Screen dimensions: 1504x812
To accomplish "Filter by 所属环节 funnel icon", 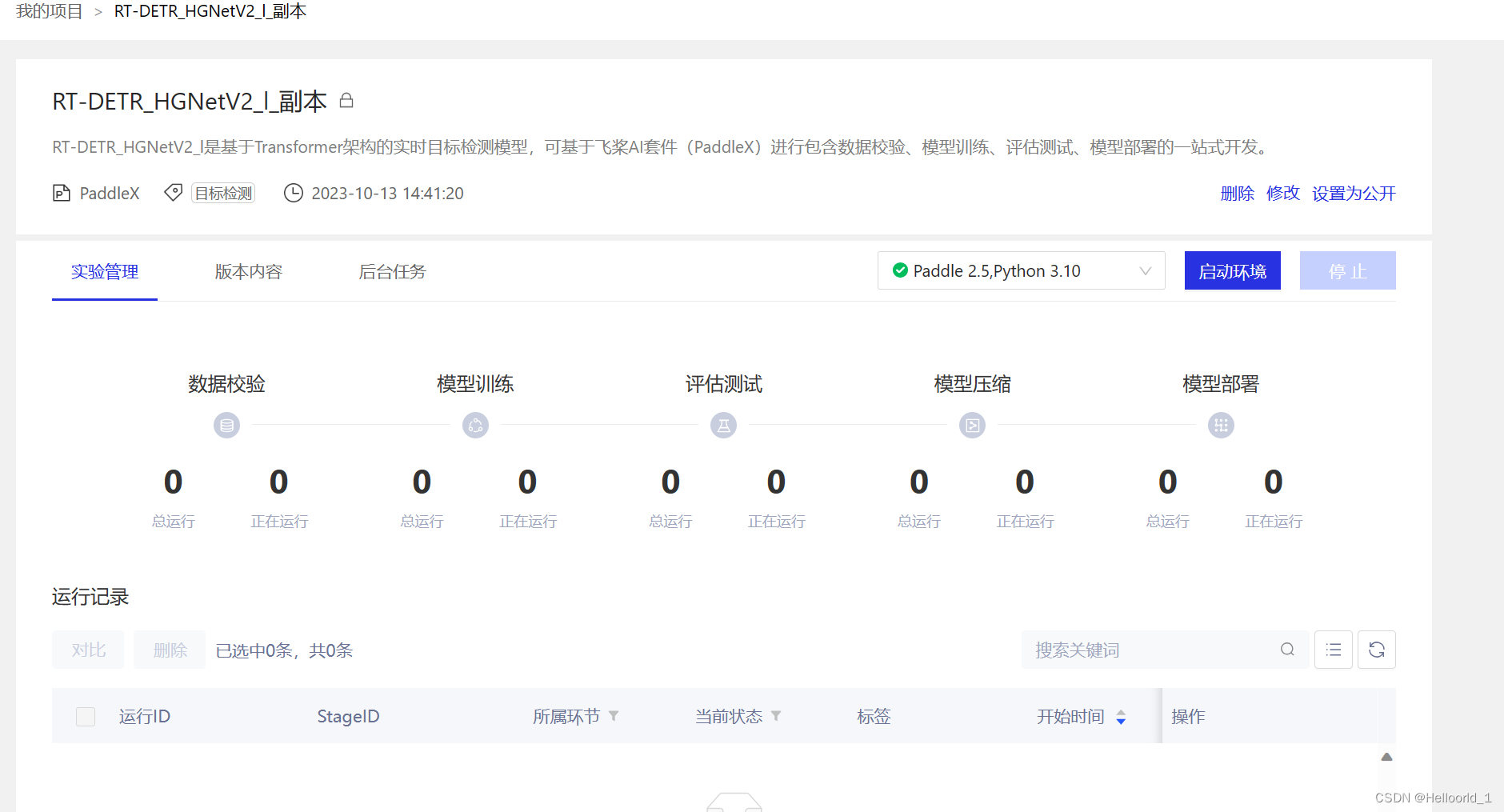I will [x=614, y=716].
